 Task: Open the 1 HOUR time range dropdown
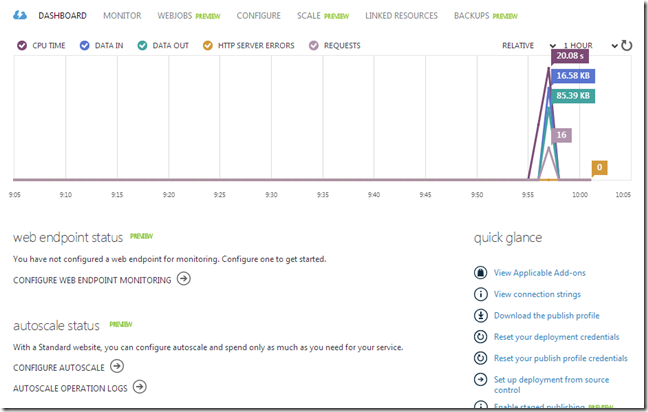[x=591, y=45]
